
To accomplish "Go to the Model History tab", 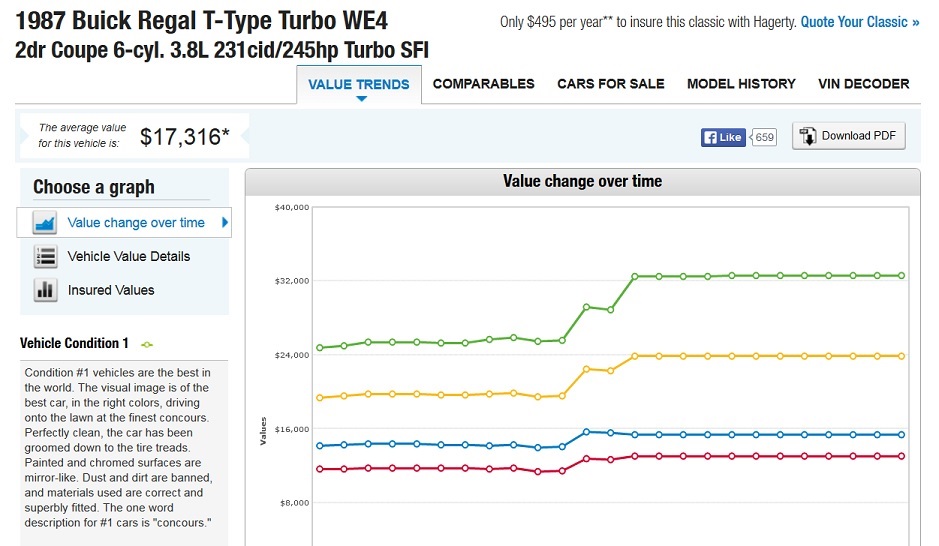I will [x=741, y=84].
